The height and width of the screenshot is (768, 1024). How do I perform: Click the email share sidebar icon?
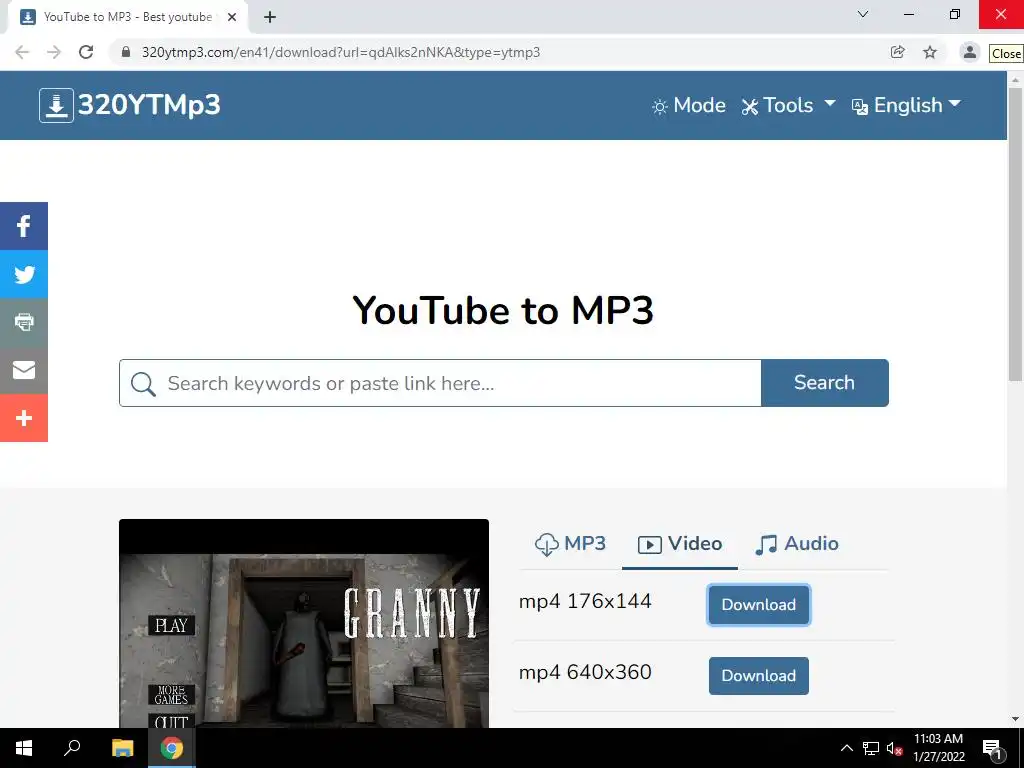tap(24, 370)
